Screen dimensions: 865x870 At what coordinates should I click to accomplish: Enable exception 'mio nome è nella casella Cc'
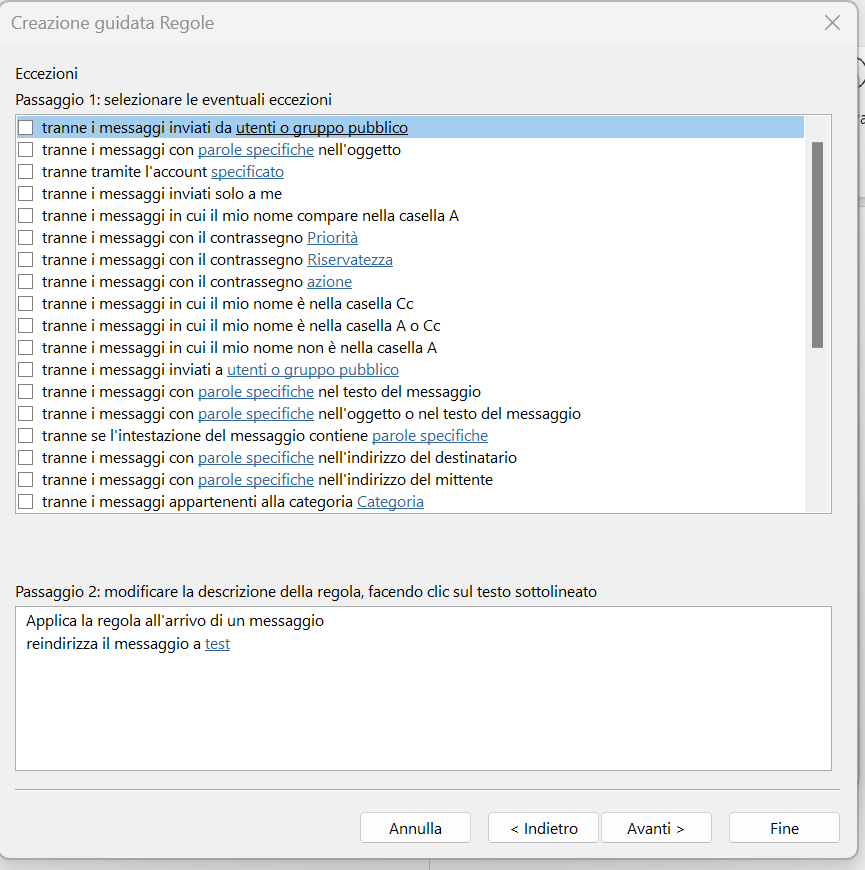[x=26, y=304]
